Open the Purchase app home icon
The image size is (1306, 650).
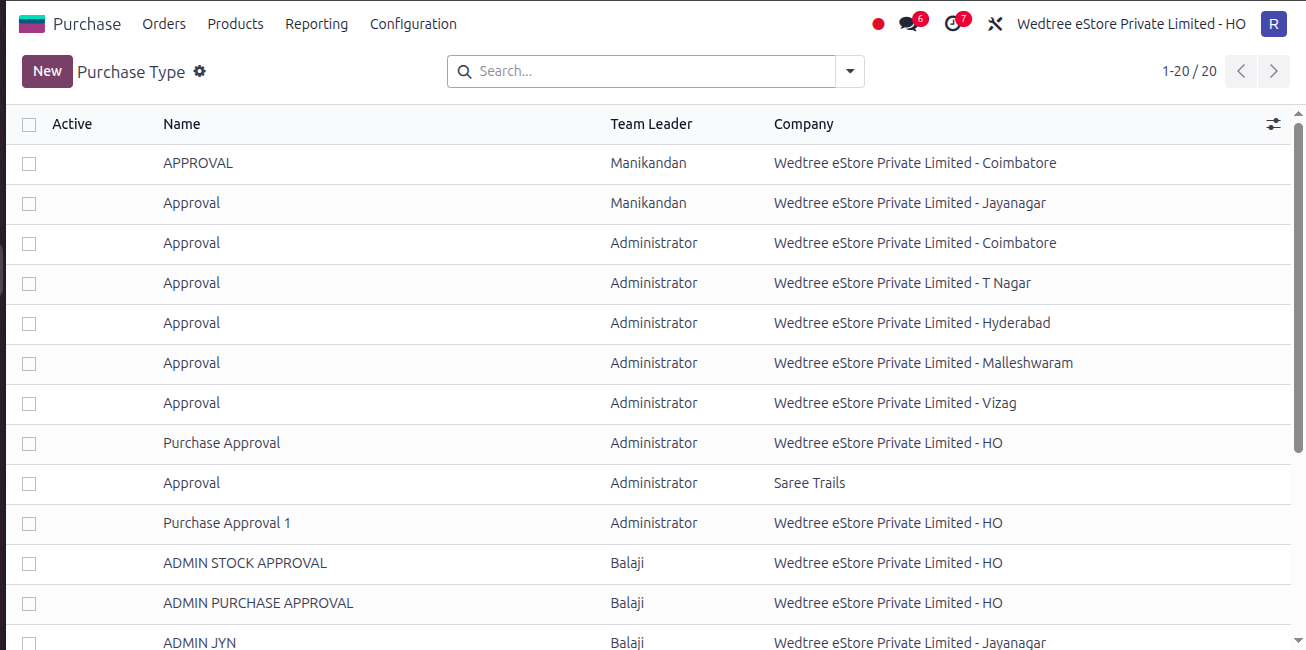pos(32,24)
